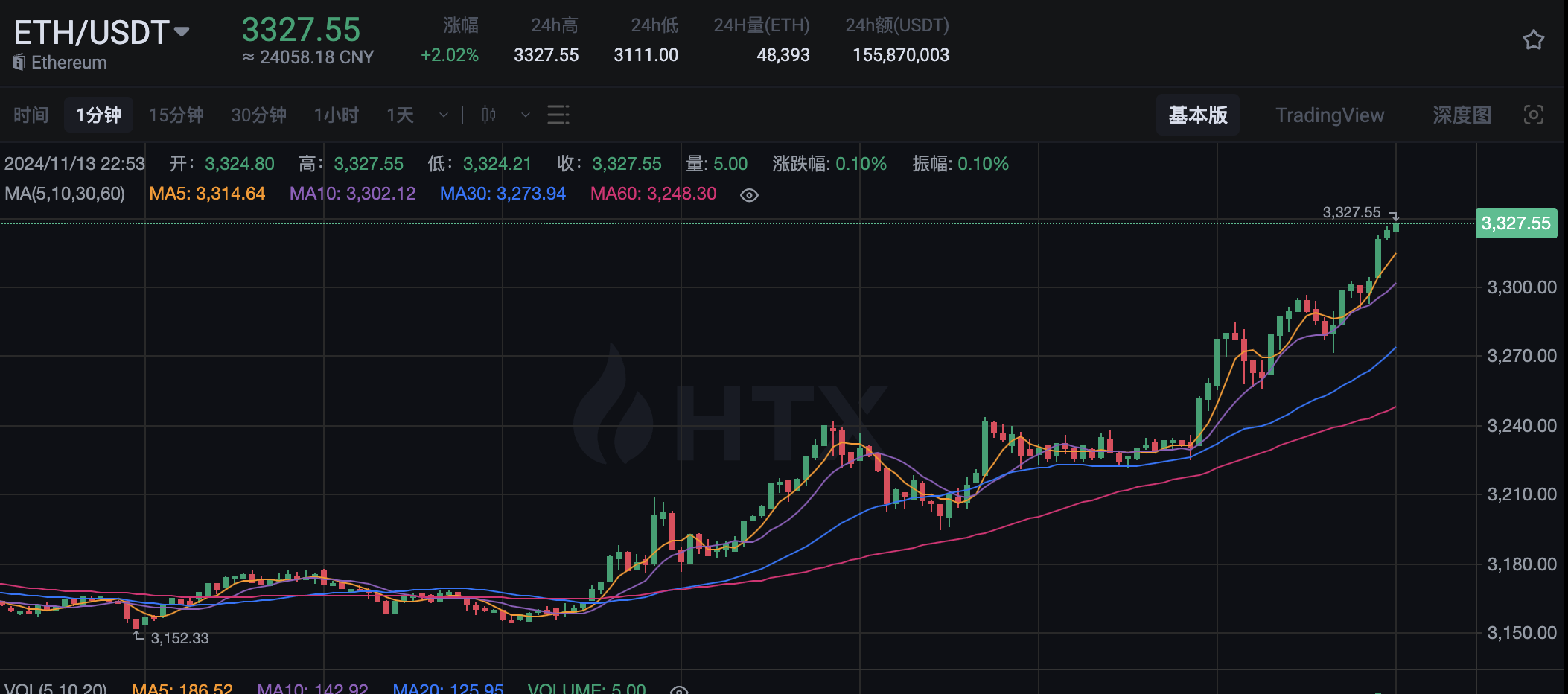
Task: Open the 深度图 depth chart
Action: (x=1461, y=115)
